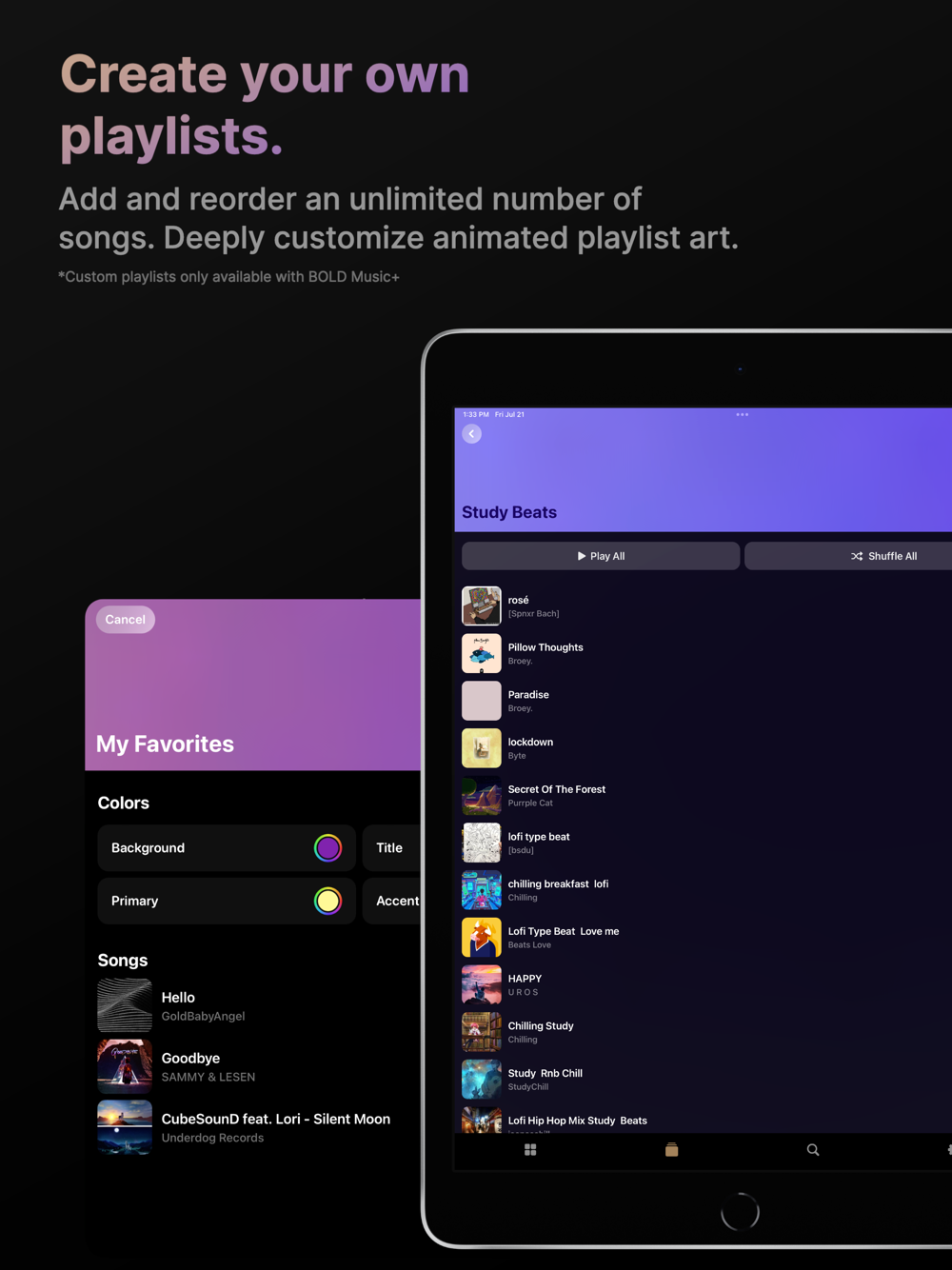952x1270 pixels.
Task: Click the chilling breakfast lofi artwork
Action: point(482,890)
